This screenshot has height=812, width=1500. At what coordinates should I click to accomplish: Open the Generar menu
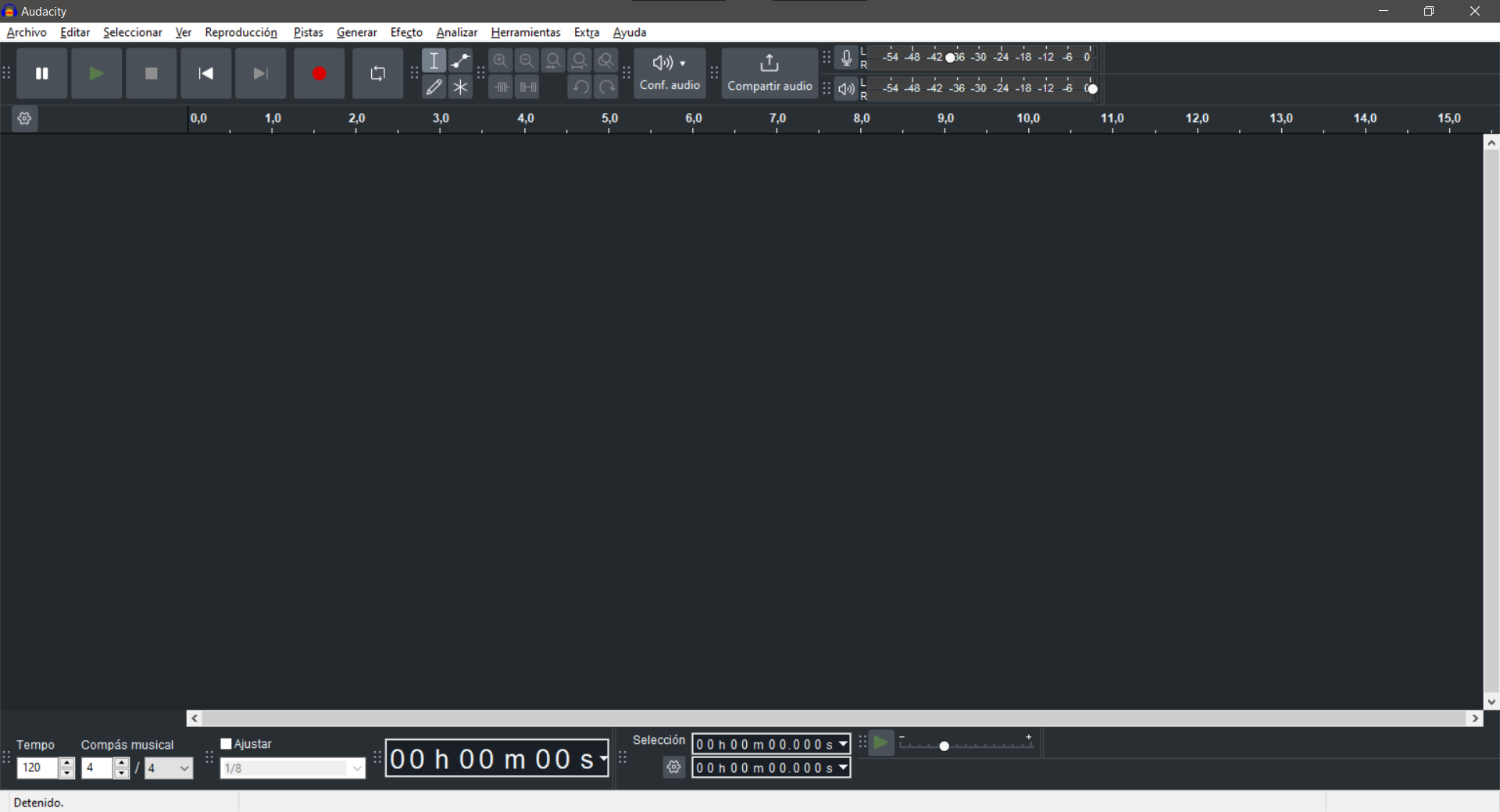[357, 32]
